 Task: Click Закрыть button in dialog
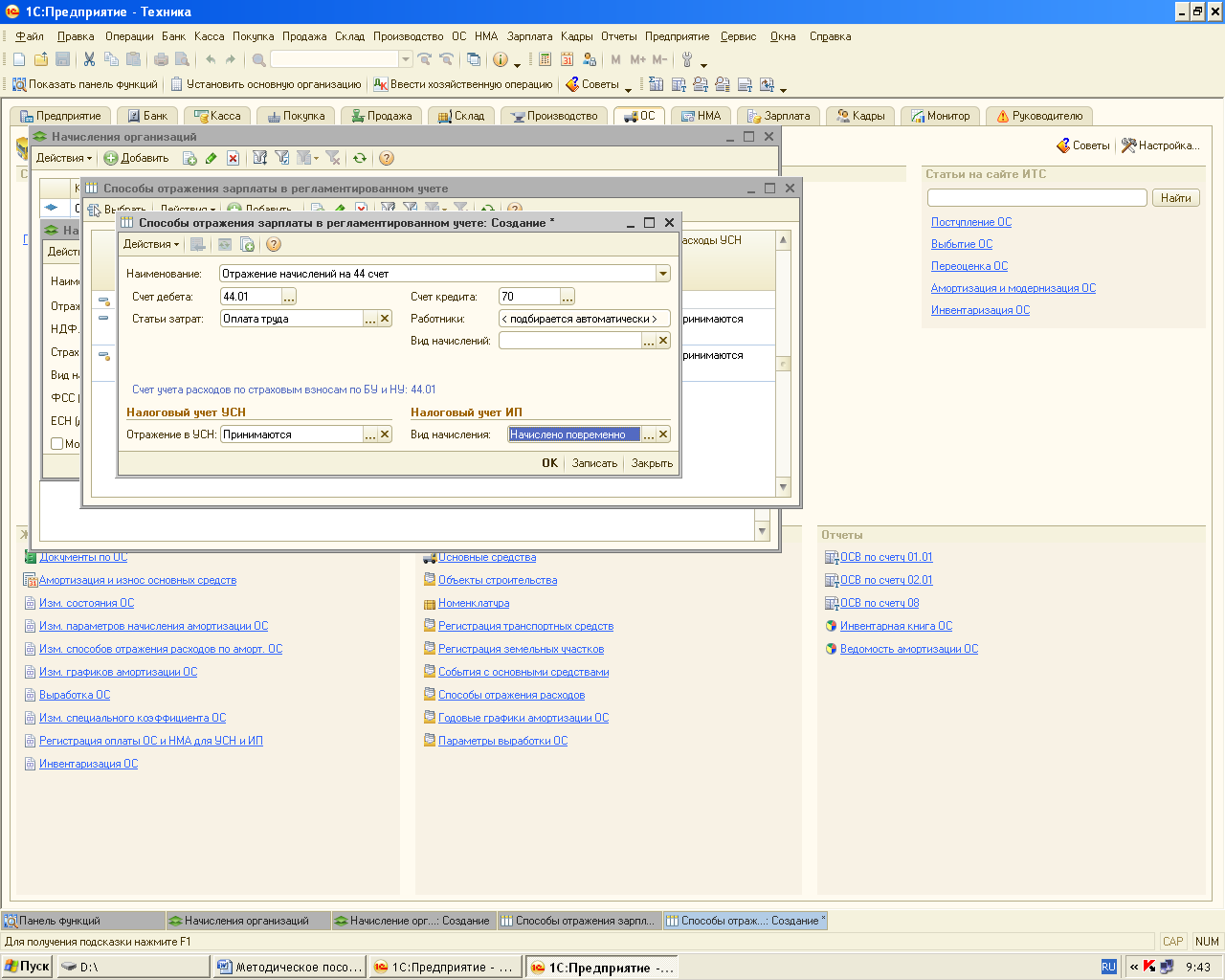click(x=652, y=463)
